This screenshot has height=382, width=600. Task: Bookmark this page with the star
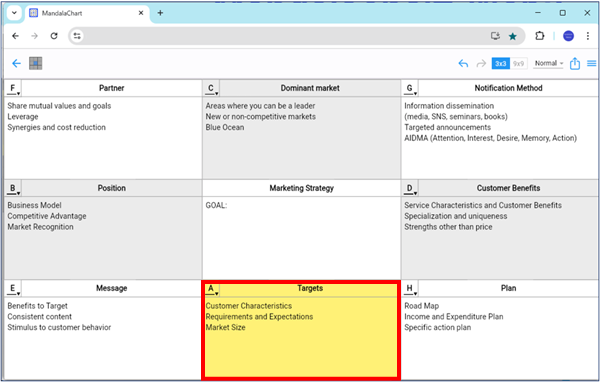tap(513, 36)
